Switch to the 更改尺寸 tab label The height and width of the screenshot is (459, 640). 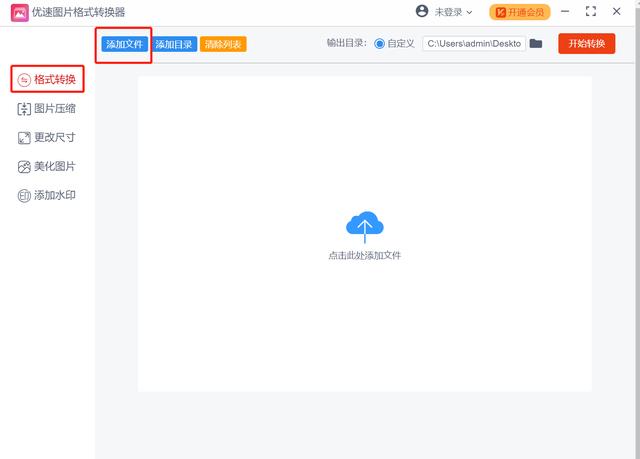pyautogui.click(x=55, y=138)
